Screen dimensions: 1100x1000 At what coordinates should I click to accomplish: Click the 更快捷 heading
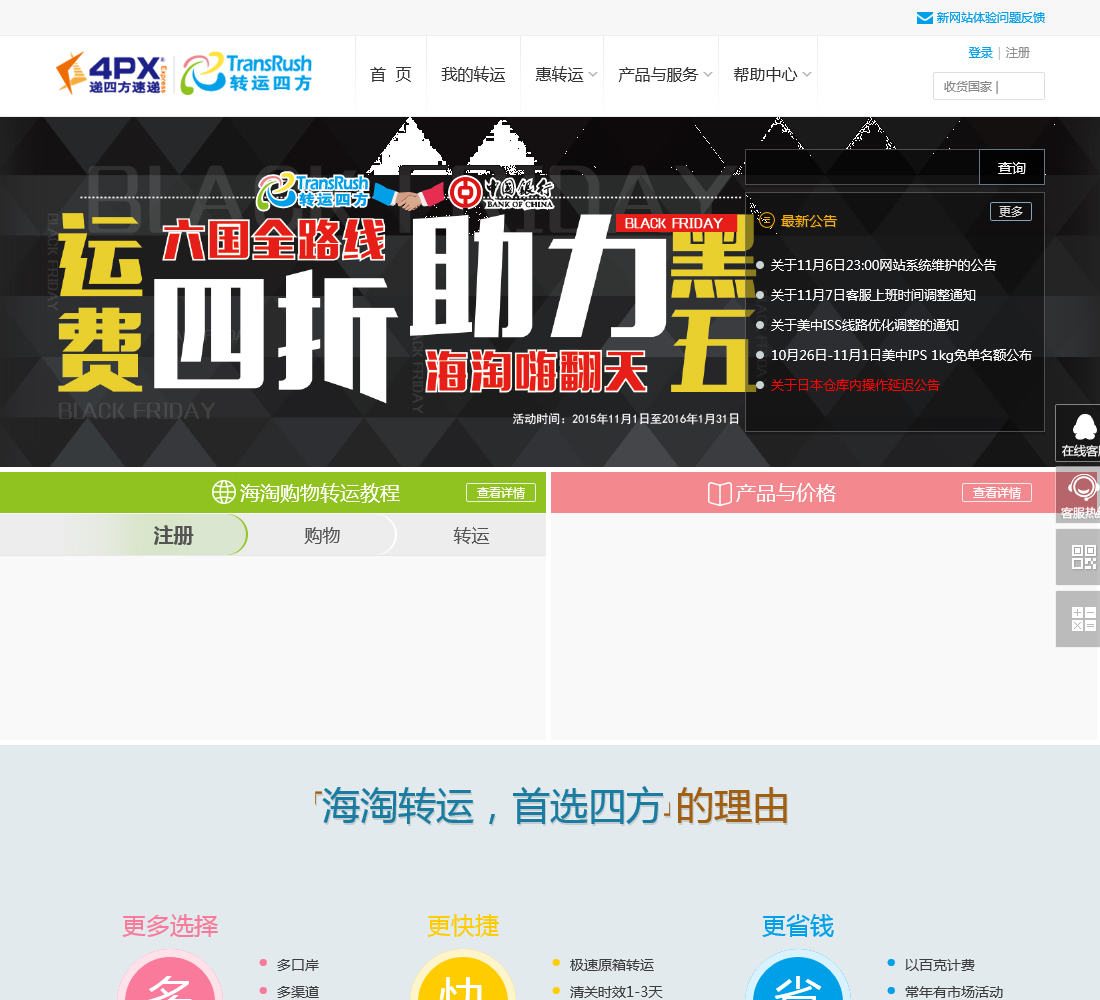click(463, 926)
